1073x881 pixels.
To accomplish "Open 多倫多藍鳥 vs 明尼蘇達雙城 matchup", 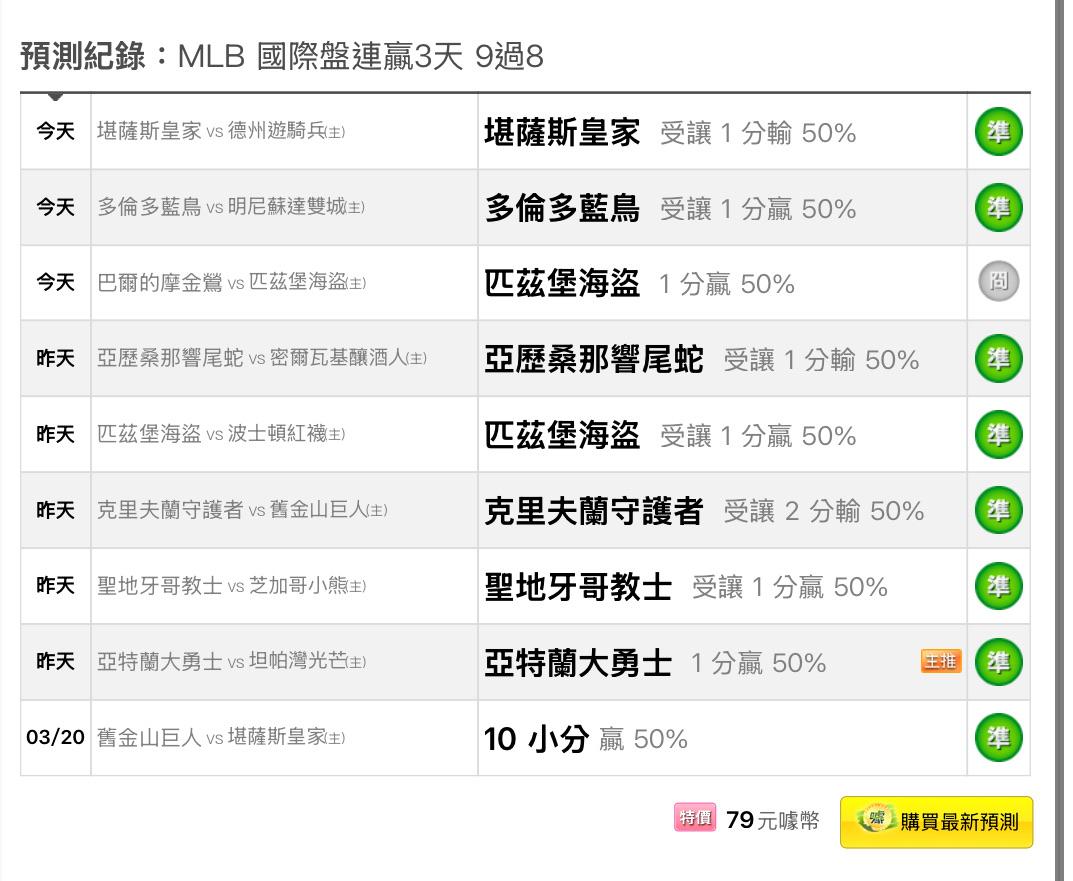I will (231, 208).
